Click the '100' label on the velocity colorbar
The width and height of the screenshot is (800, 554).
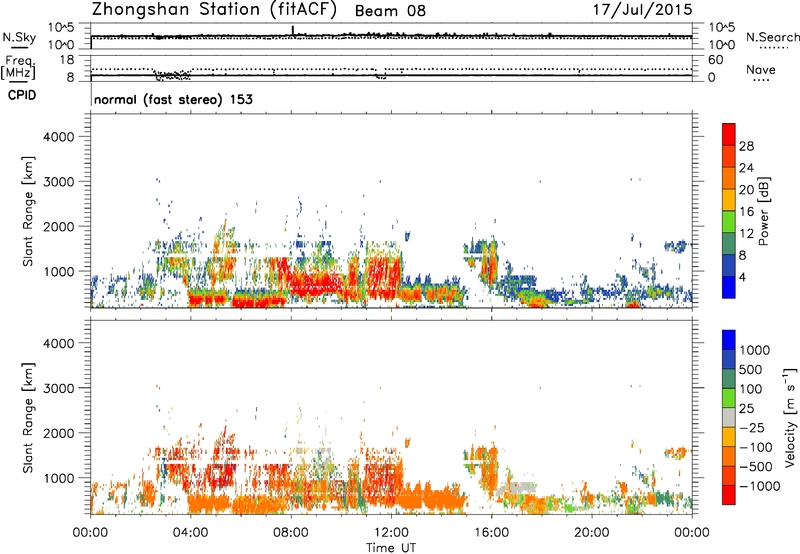coord(753,389)
